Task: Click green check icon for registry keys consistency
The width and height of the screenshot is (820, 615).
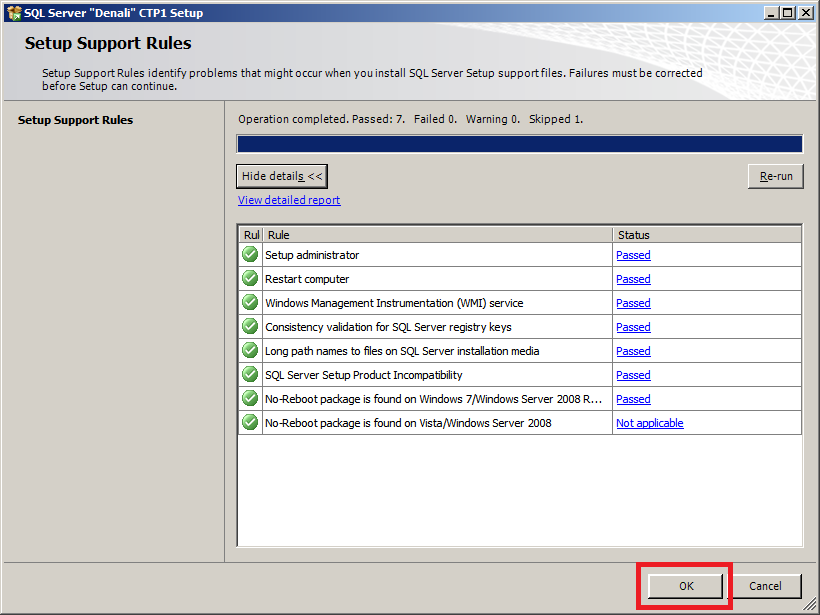Action: coord(250,326)
